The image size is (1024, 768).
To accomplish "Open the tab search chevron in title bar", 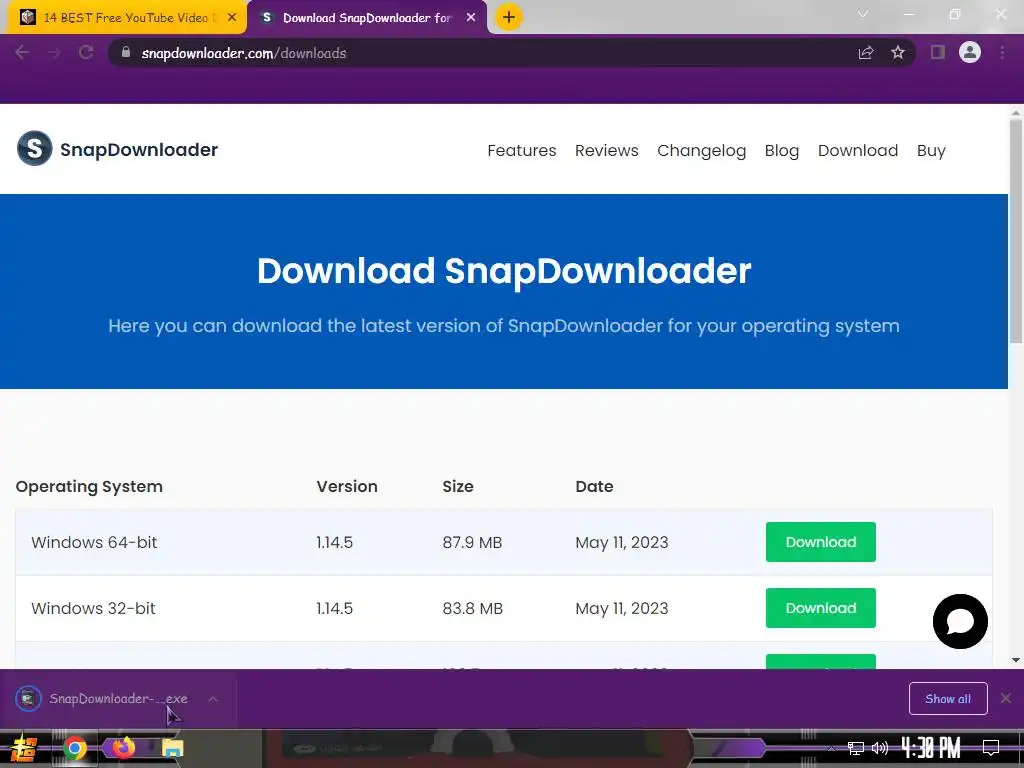I will coord(863,14).
